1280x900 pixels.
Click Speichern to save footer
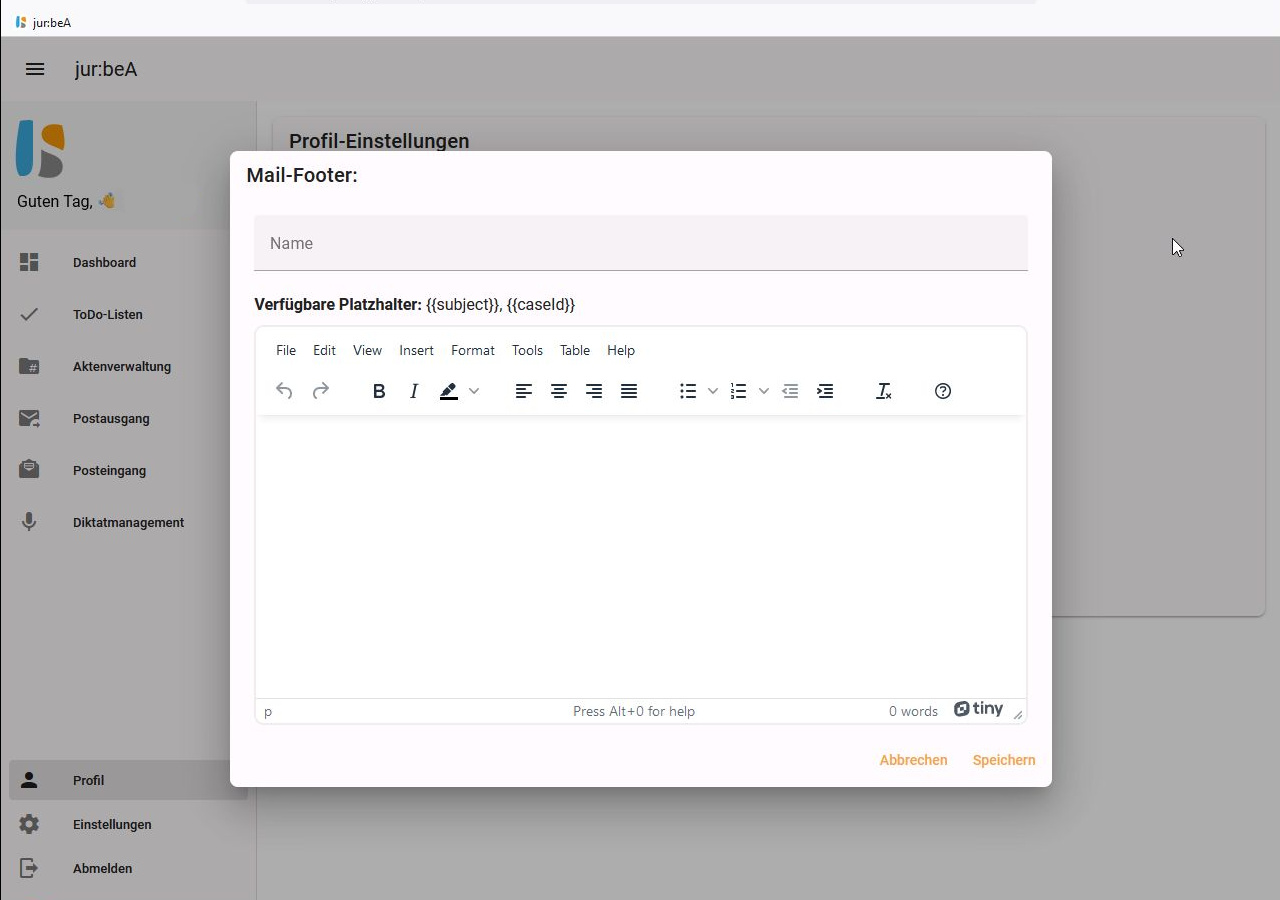point(1004,760)
